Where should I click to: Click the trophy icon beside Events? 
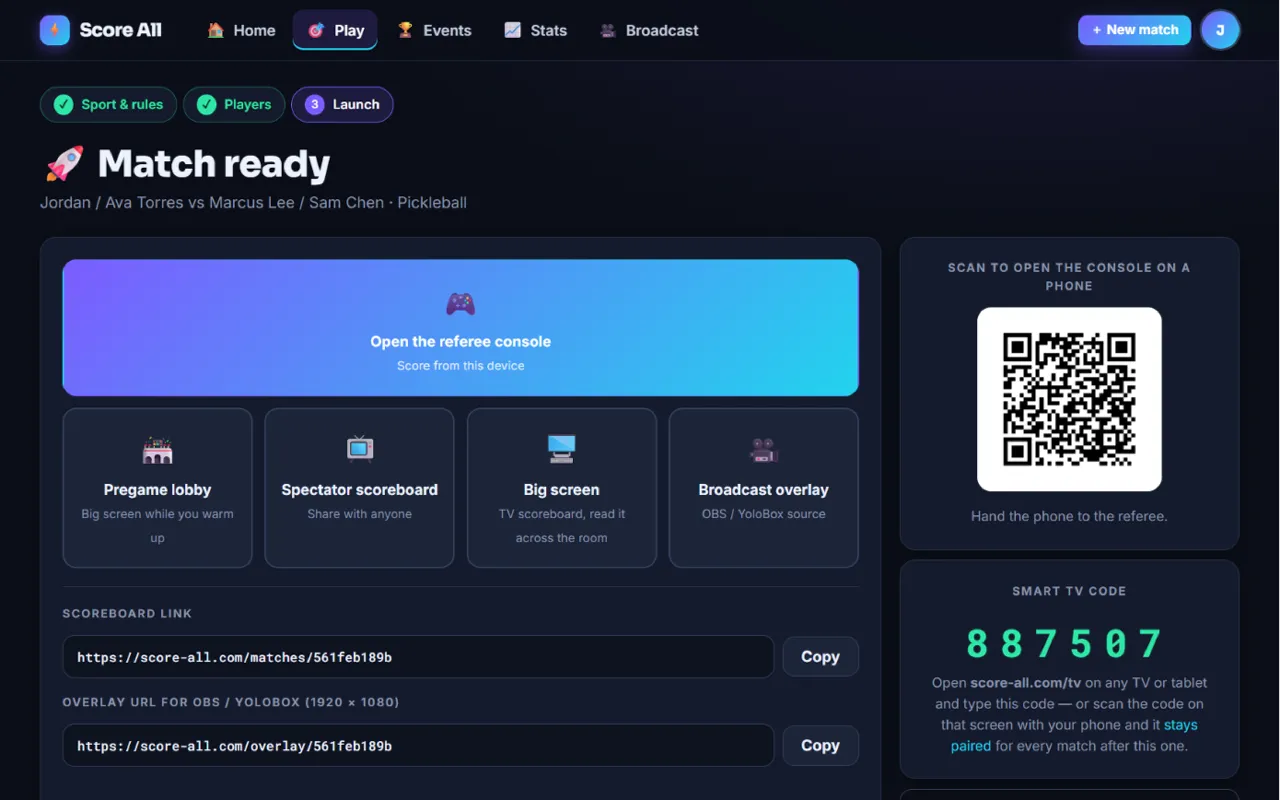tap(405, 30)
